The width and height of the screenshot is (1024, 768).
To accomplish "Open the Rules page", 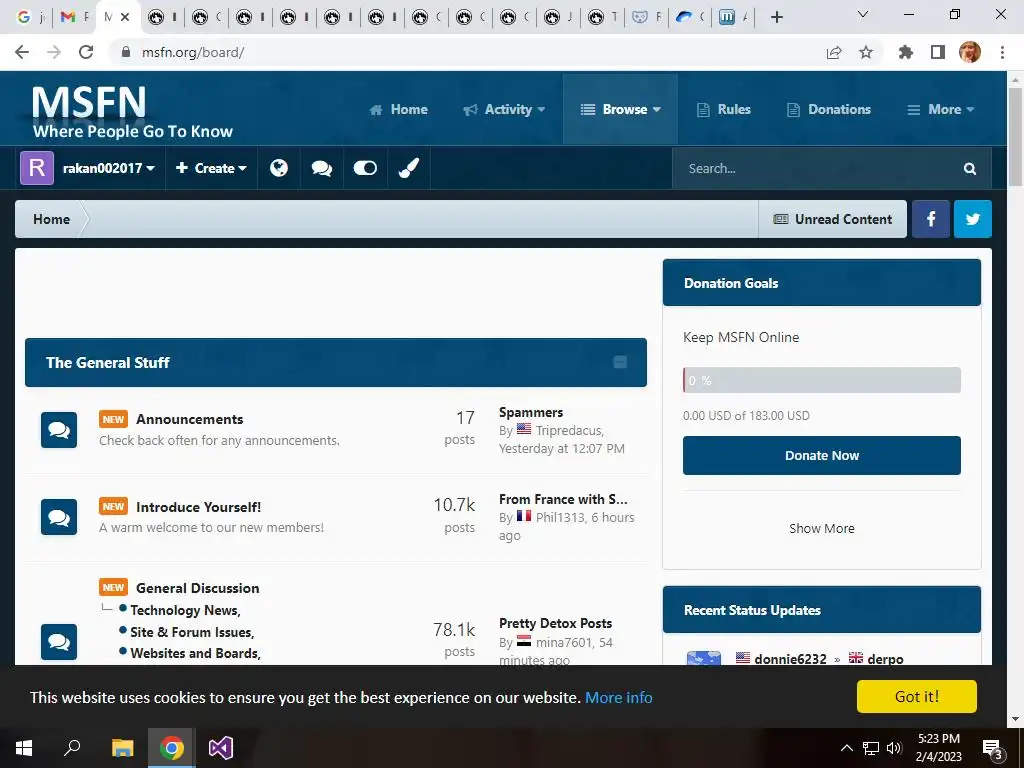I will coord(724,110).
